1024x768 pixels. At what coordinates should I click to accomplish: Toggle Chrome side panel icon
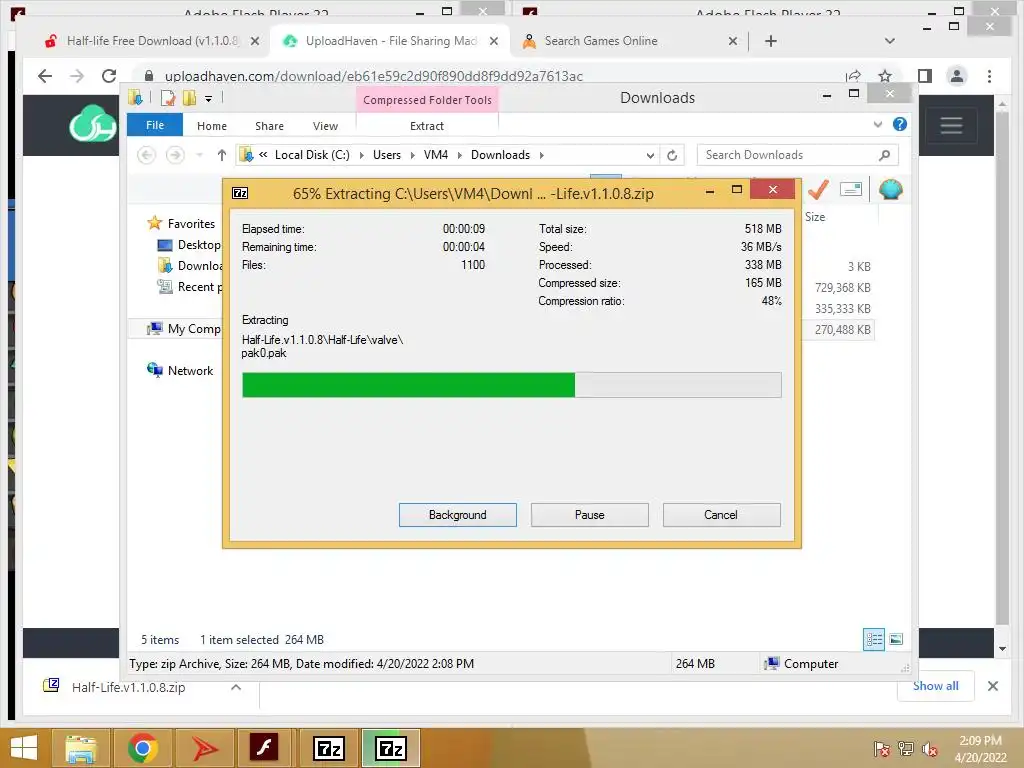[x=925, y=76]
